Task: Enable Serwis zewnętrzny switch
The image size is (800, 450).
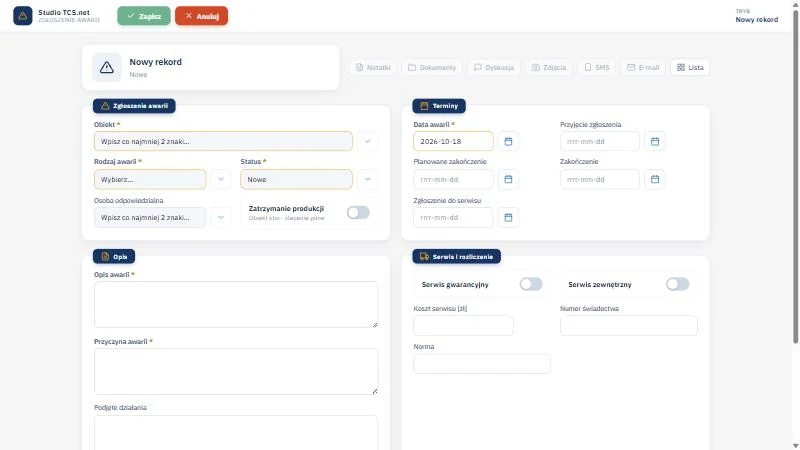Action: pyautogui.click(x=678, y=284)
